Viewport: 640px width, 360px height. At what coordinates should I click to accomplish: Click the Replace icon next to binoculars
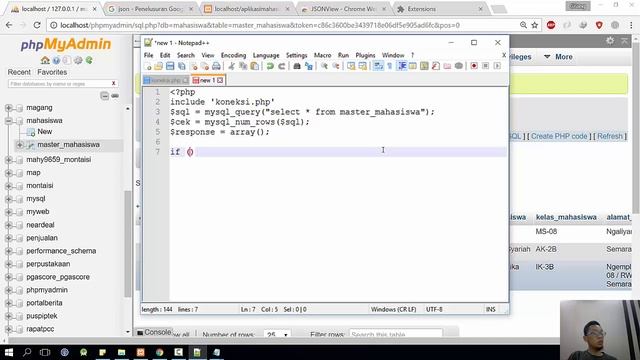pos(309,66)
